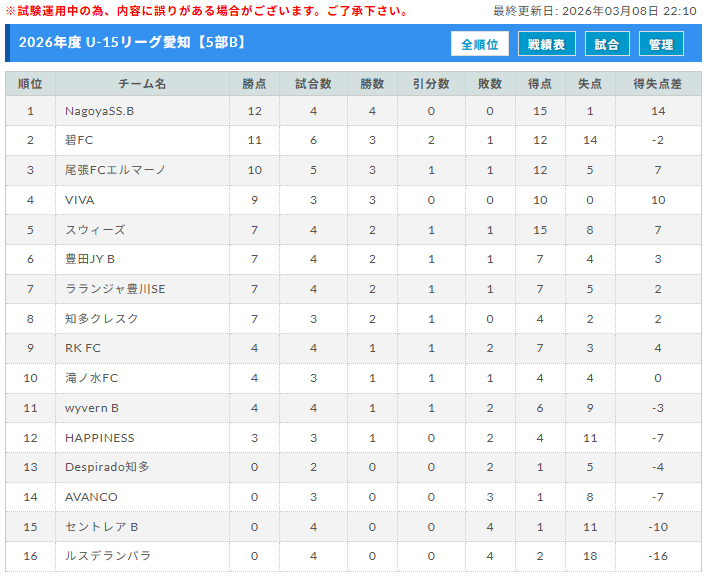The height and width of the screenshot is (576, 707).
Task: Click the ラランジャ豊川SE team name
Action: pos(115,289)
